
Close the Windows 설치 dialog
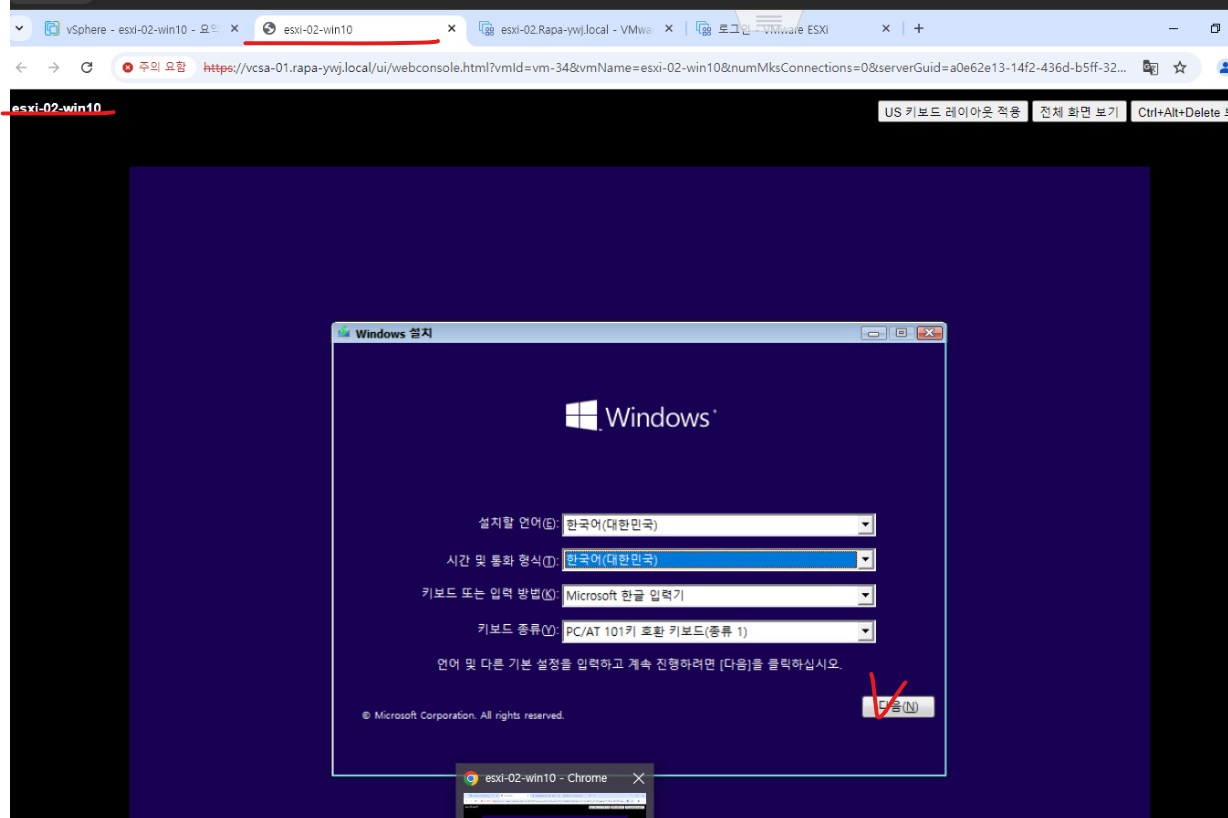tap(929, 333)
